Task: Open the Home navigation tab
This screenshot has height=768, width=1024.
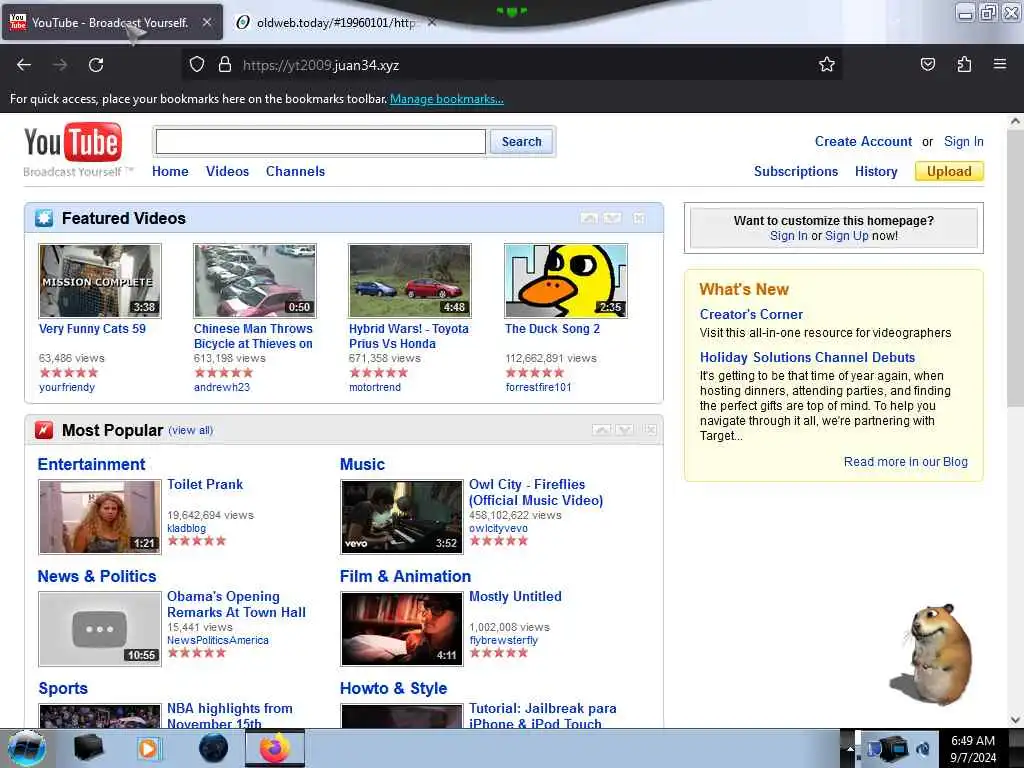Action: point(170,171)
